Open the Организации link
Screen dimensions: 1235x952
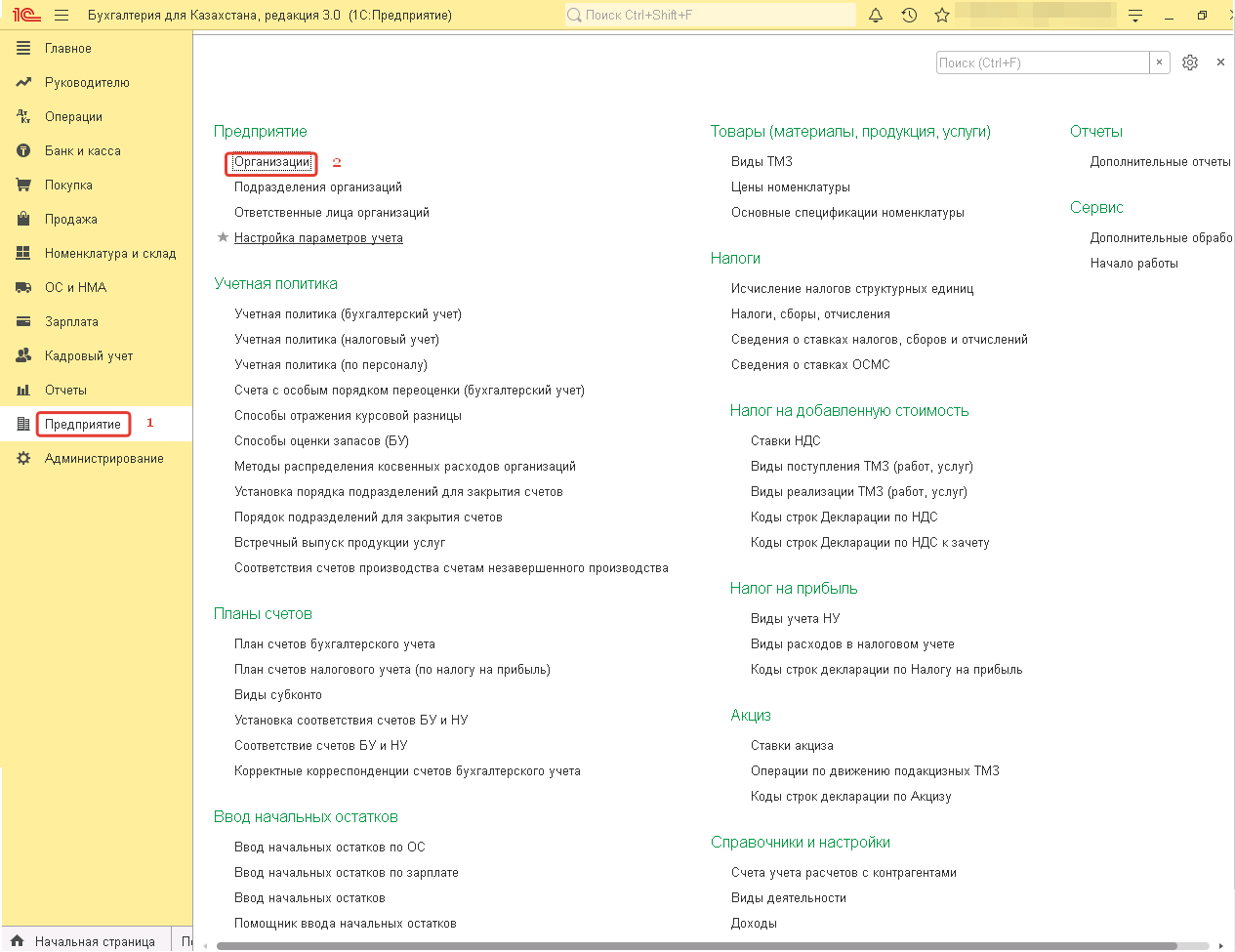click(272, 162)
